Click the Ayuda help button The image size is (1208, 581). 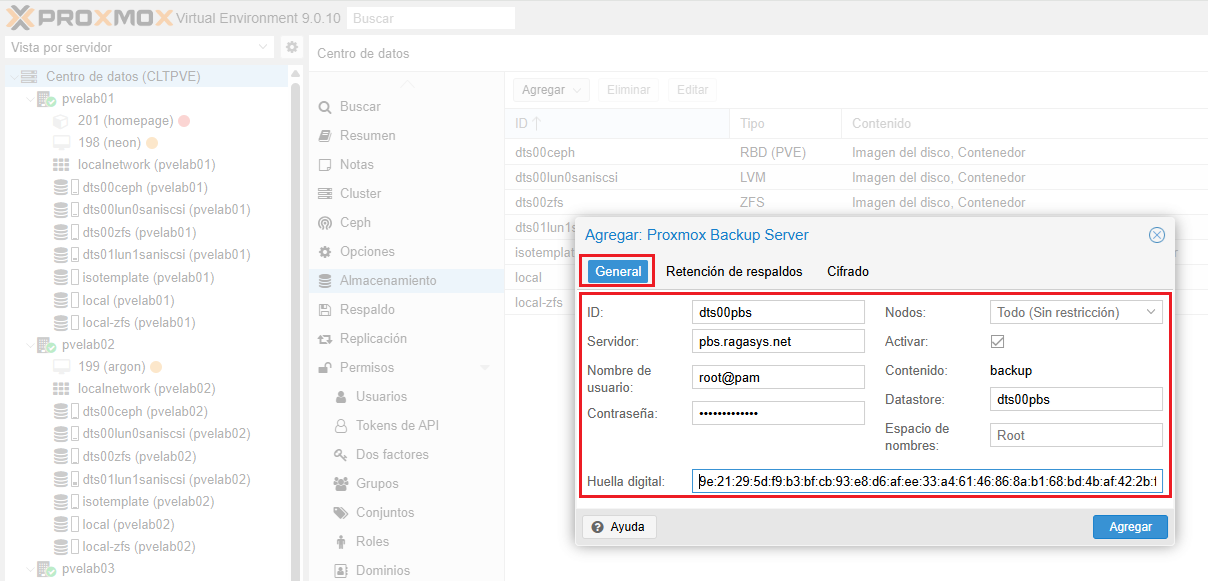coord(619,527)
